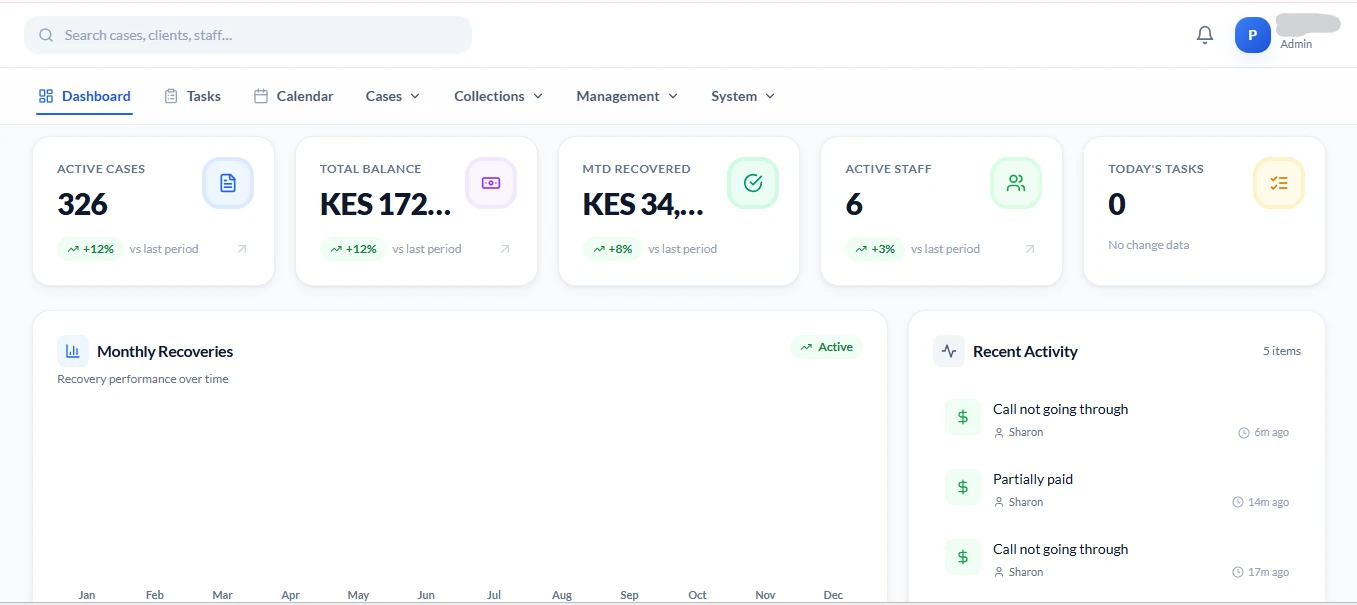Click the Calendar nav icon

click(261, 96)
